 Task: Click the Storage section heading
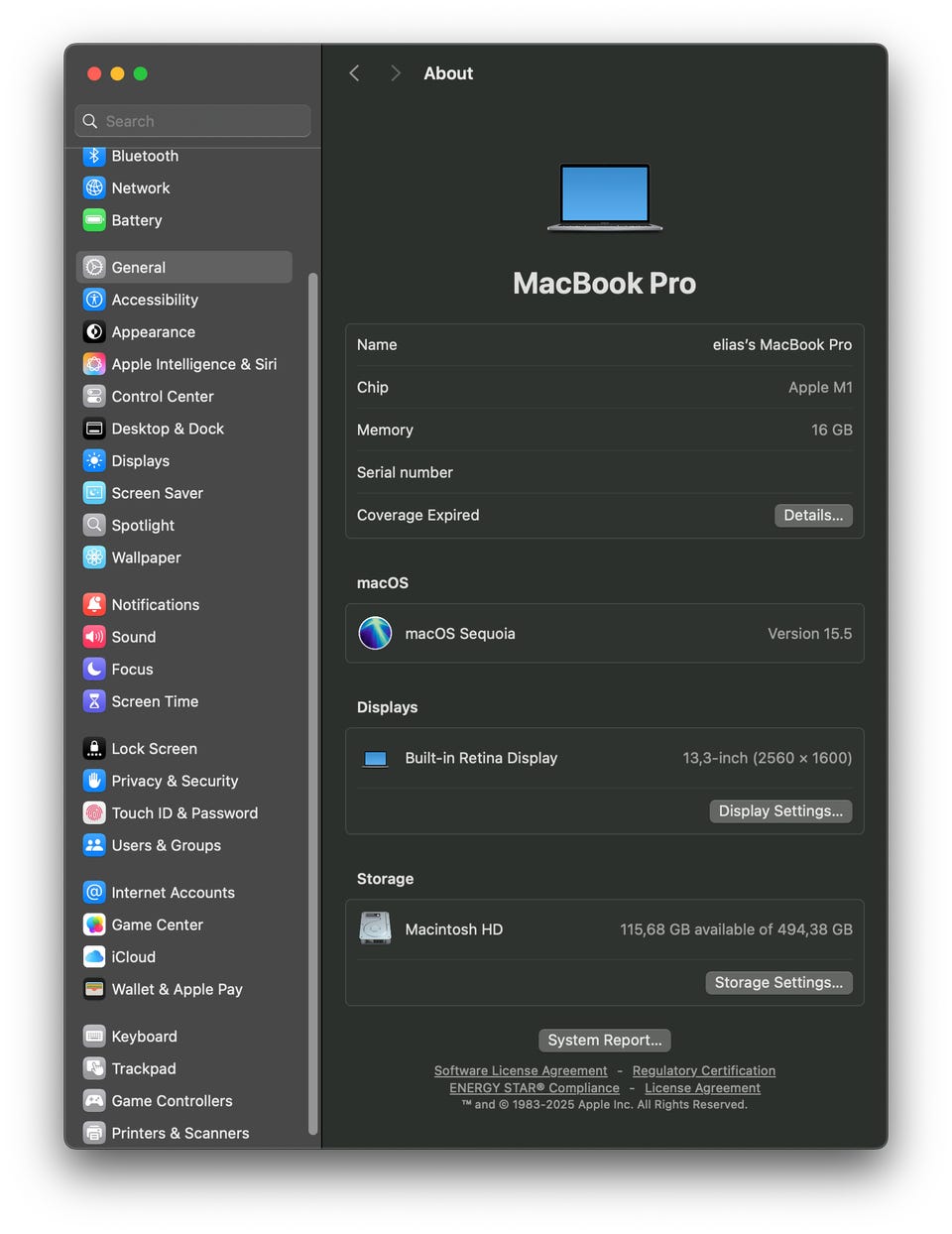(385, 879)
